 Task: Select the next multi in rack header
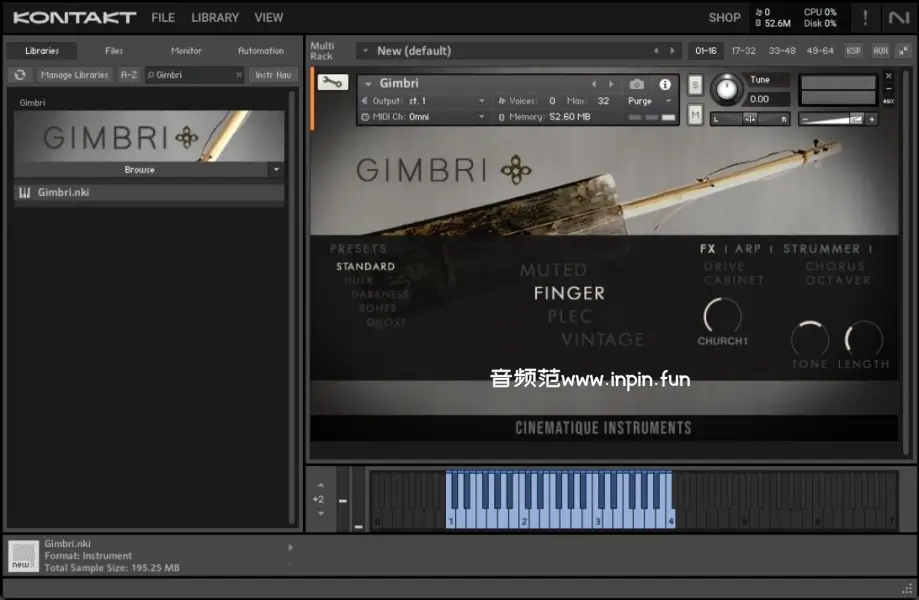click(672, 51)
